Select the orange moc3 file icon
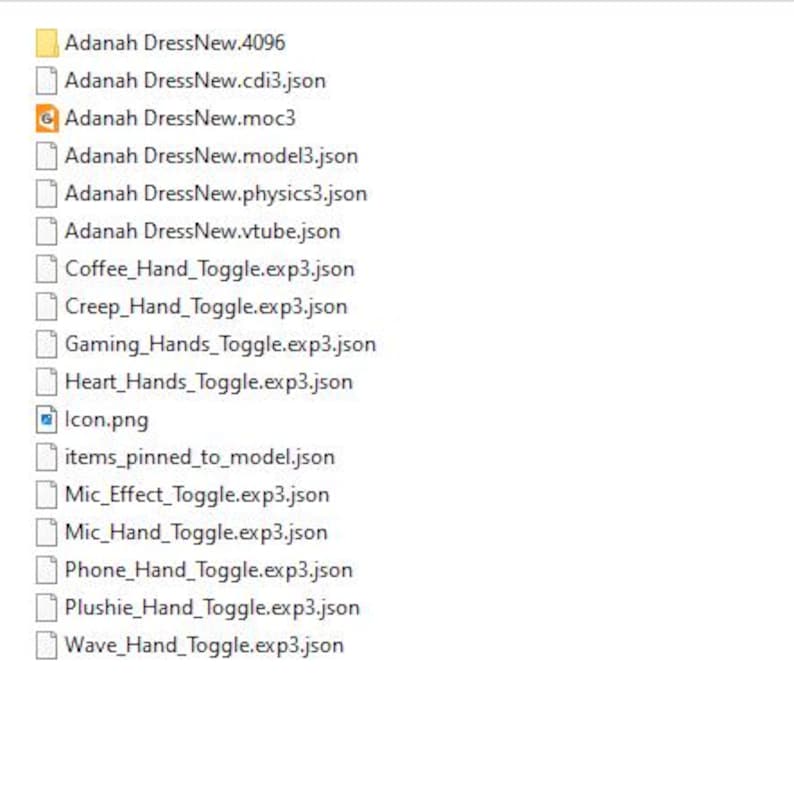794x794 pixels. coord(47,118)
